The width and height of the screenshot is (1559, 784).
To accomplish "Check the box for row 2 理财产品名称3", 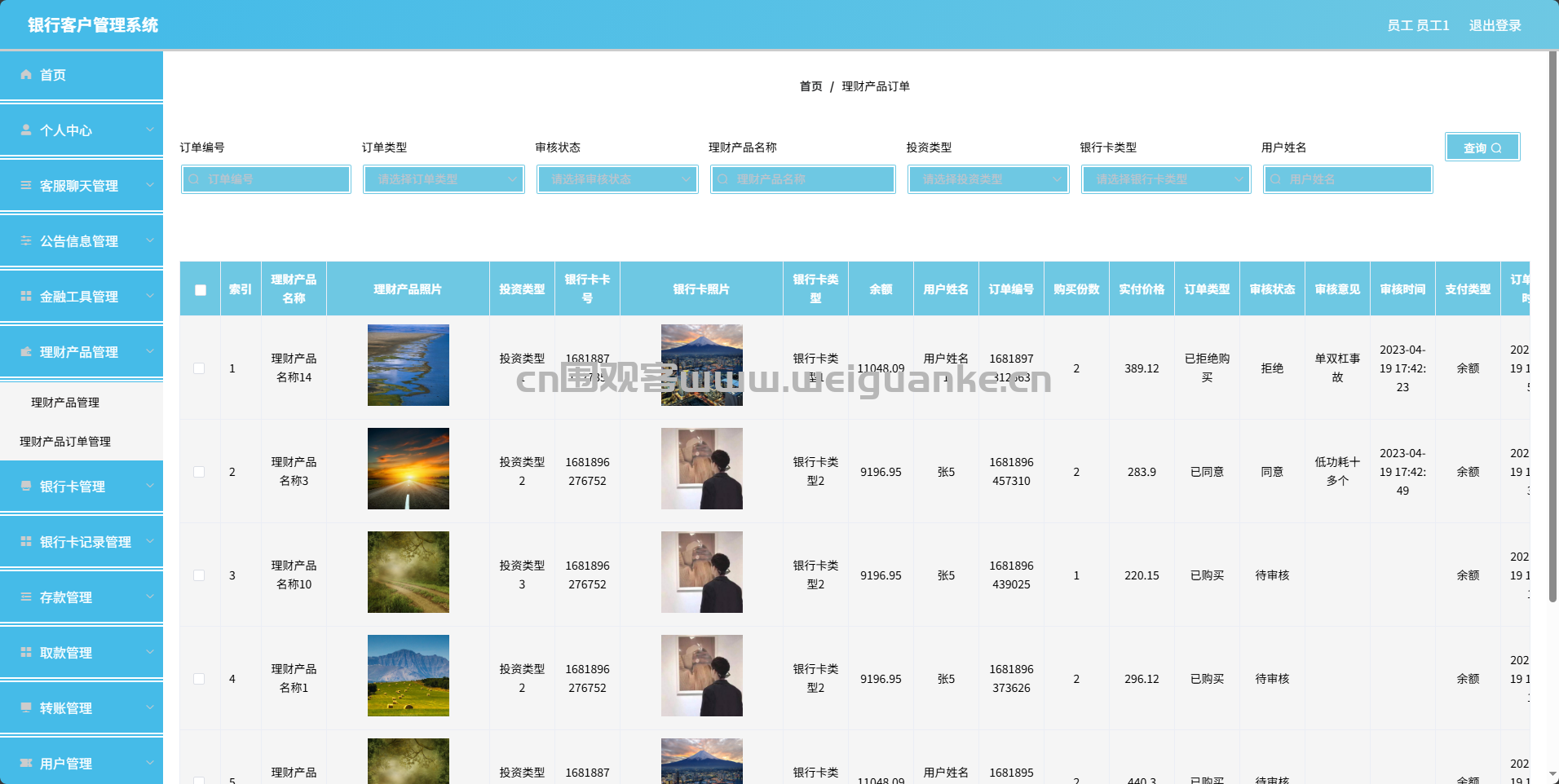I will 199,472.
